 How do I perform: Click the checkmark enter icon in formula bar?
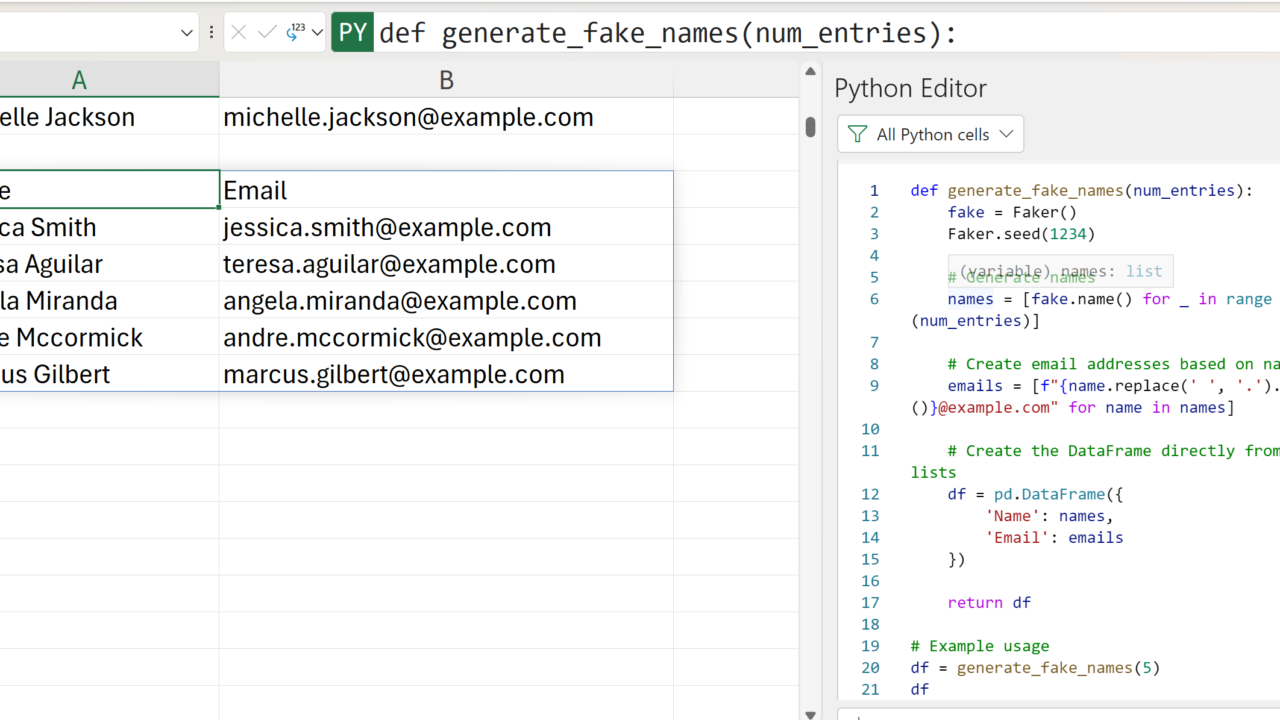pyautogui.click(x=267, y=33)
